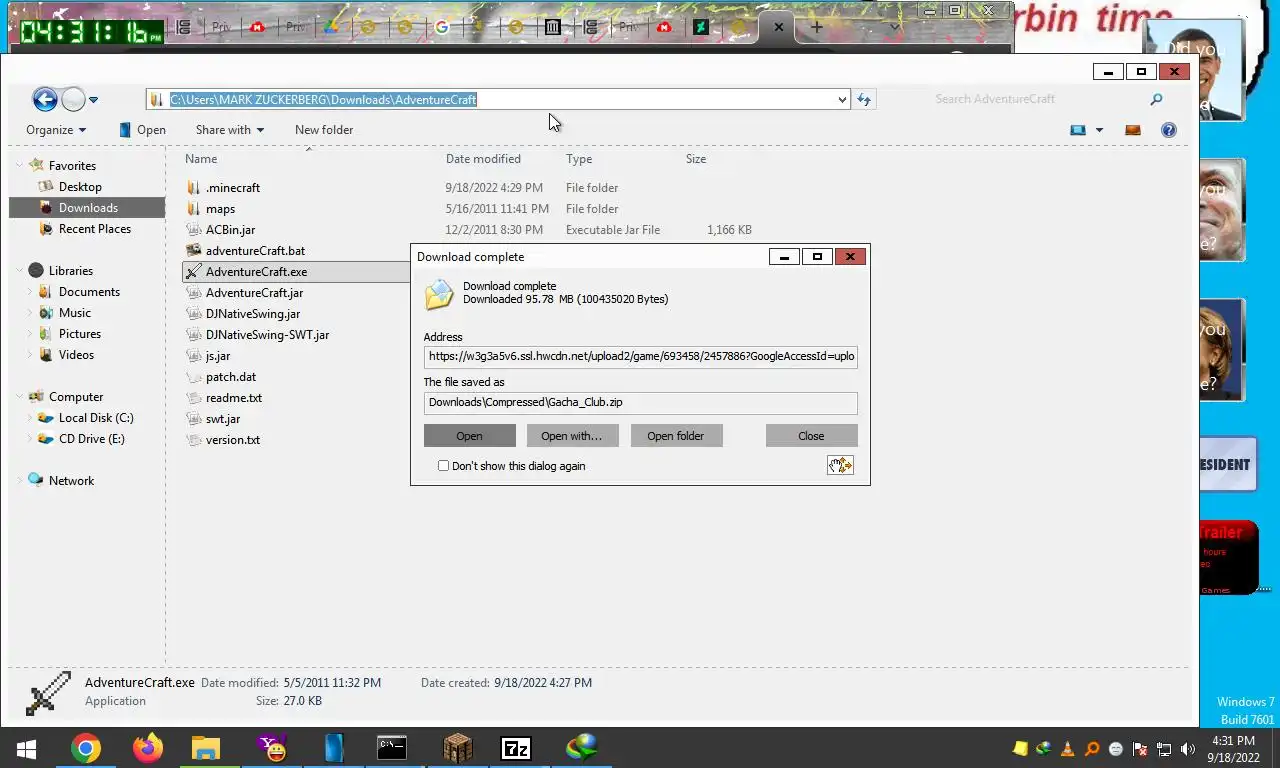
Task: Open the Minecraft block icon on the taskbar
Action: click(457, 748)
